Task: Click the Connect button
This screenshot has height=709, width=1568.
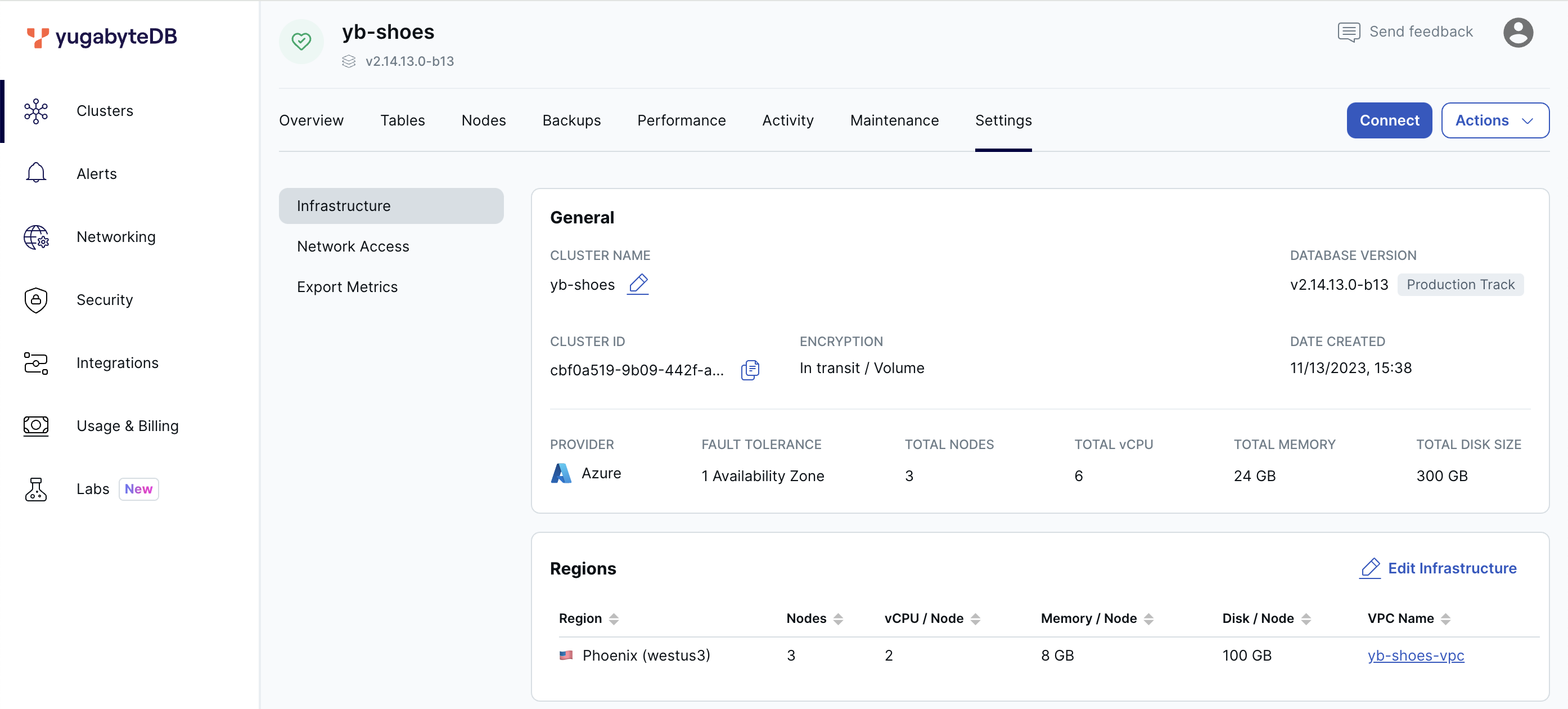Action: pos(1391,120)
